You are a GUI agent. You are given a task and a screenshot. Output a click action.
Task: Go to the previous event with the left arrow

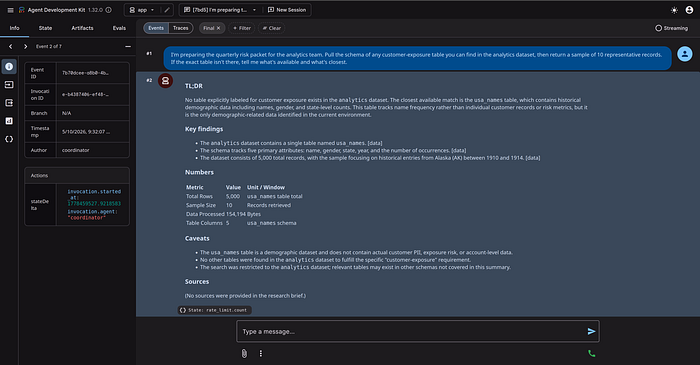point(11,46)
